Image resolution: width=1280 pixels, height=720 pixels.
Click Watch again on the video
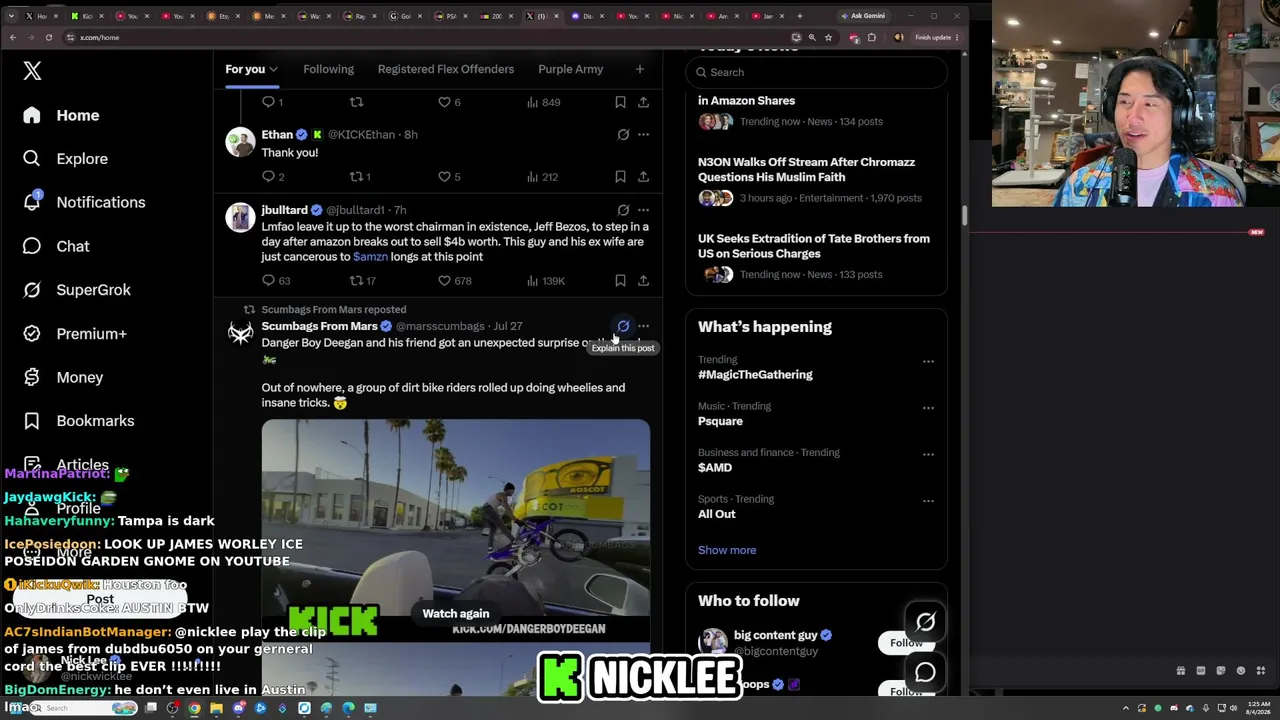pos(455,614)
